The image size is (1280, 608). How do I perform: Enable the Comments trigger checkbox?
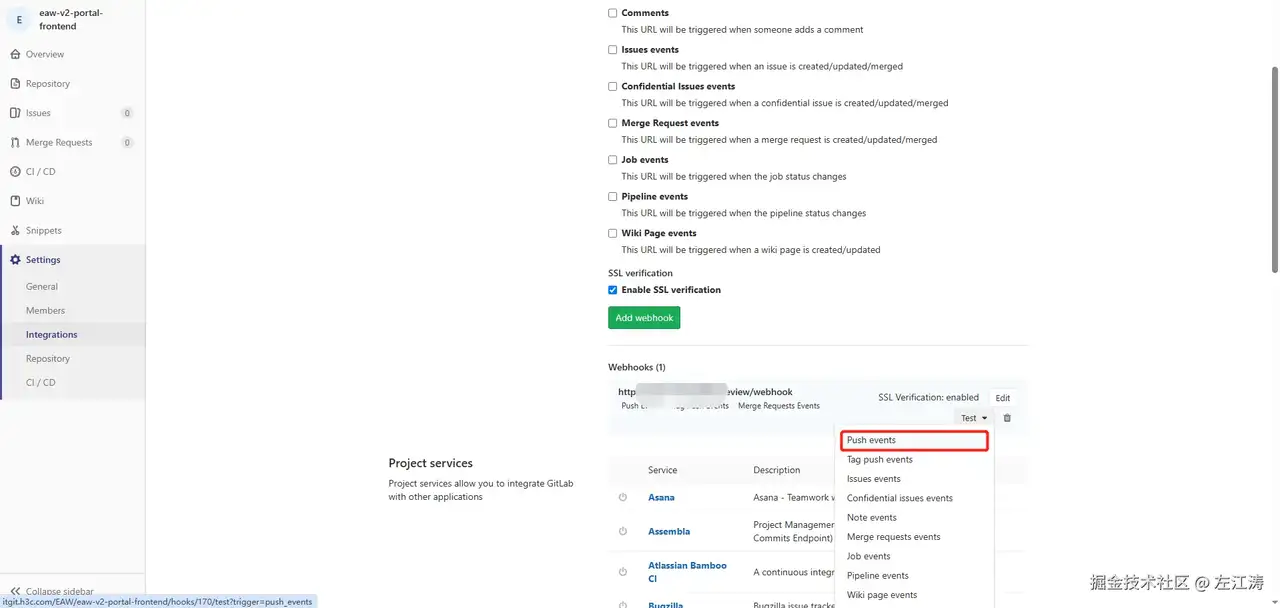tap(613, 13)
